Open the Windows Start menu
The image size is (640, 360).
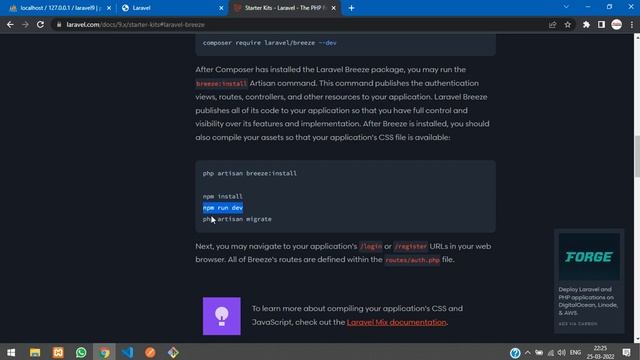[x=11, y=352]
